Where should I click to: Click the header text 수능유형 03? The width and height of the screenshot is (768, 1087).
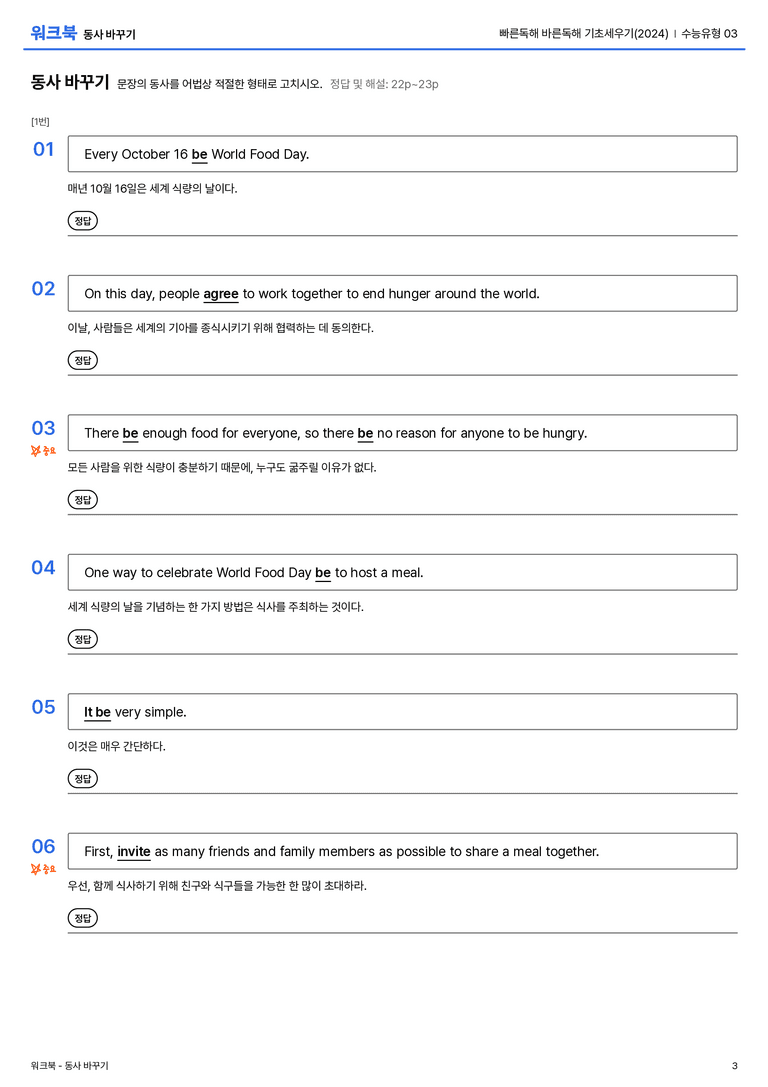(x=709, y=33)
